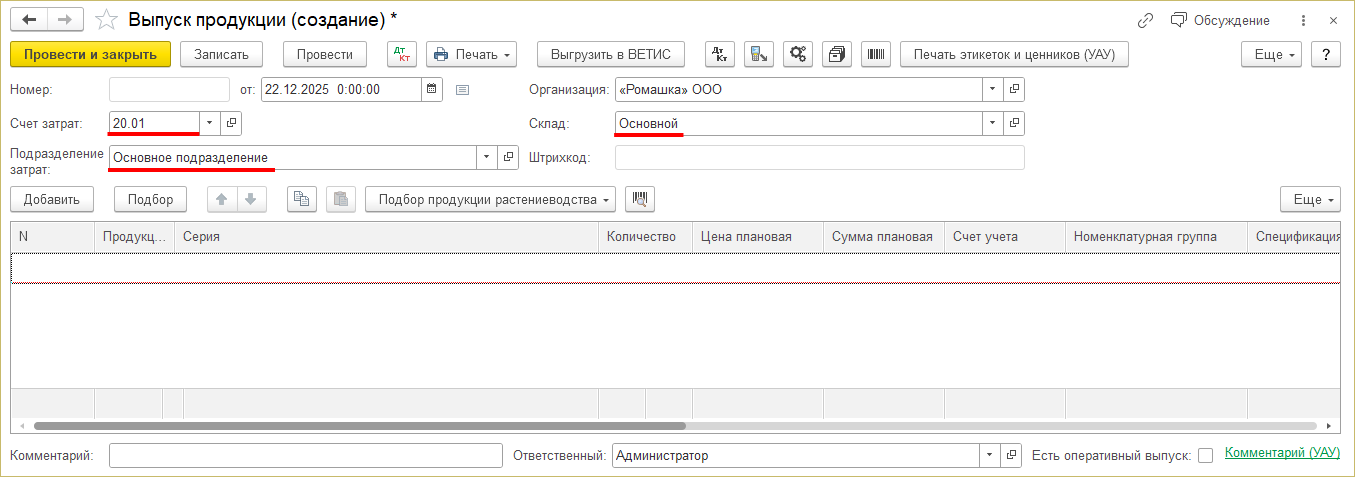The width and height of the screenshot is (1355, 477).
Task: Close the document with the X
Action: pos(1334,20)
